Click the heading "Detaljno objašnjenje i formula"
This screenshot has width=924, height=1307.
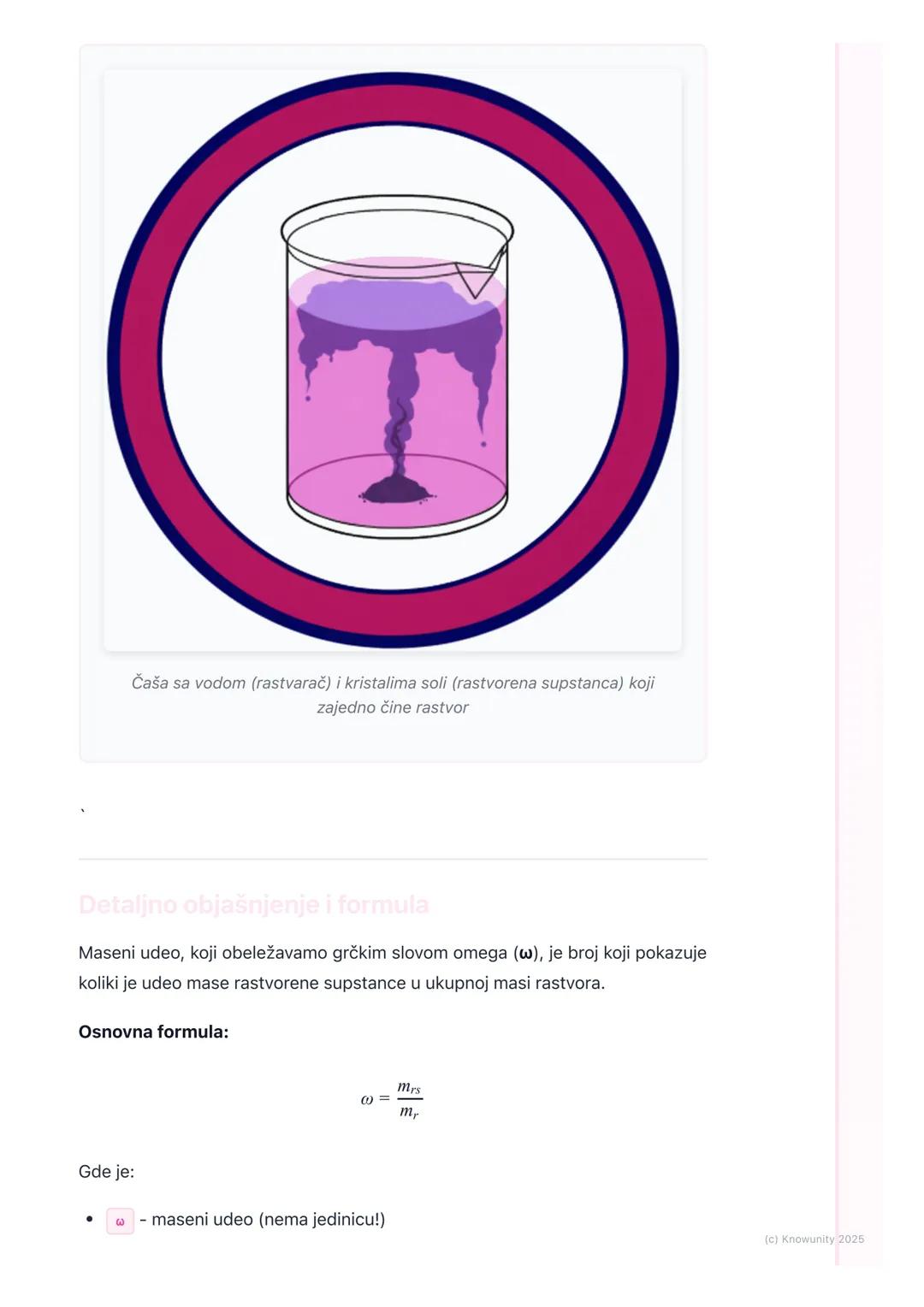pos(253,904)
